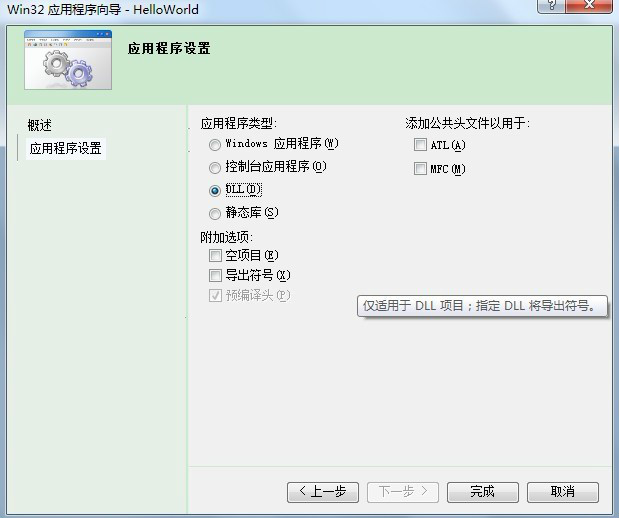Close the Win32 wizard dialog
This screenshot has height=518, width=619.
pyautogui.click(x=589, y=6)
